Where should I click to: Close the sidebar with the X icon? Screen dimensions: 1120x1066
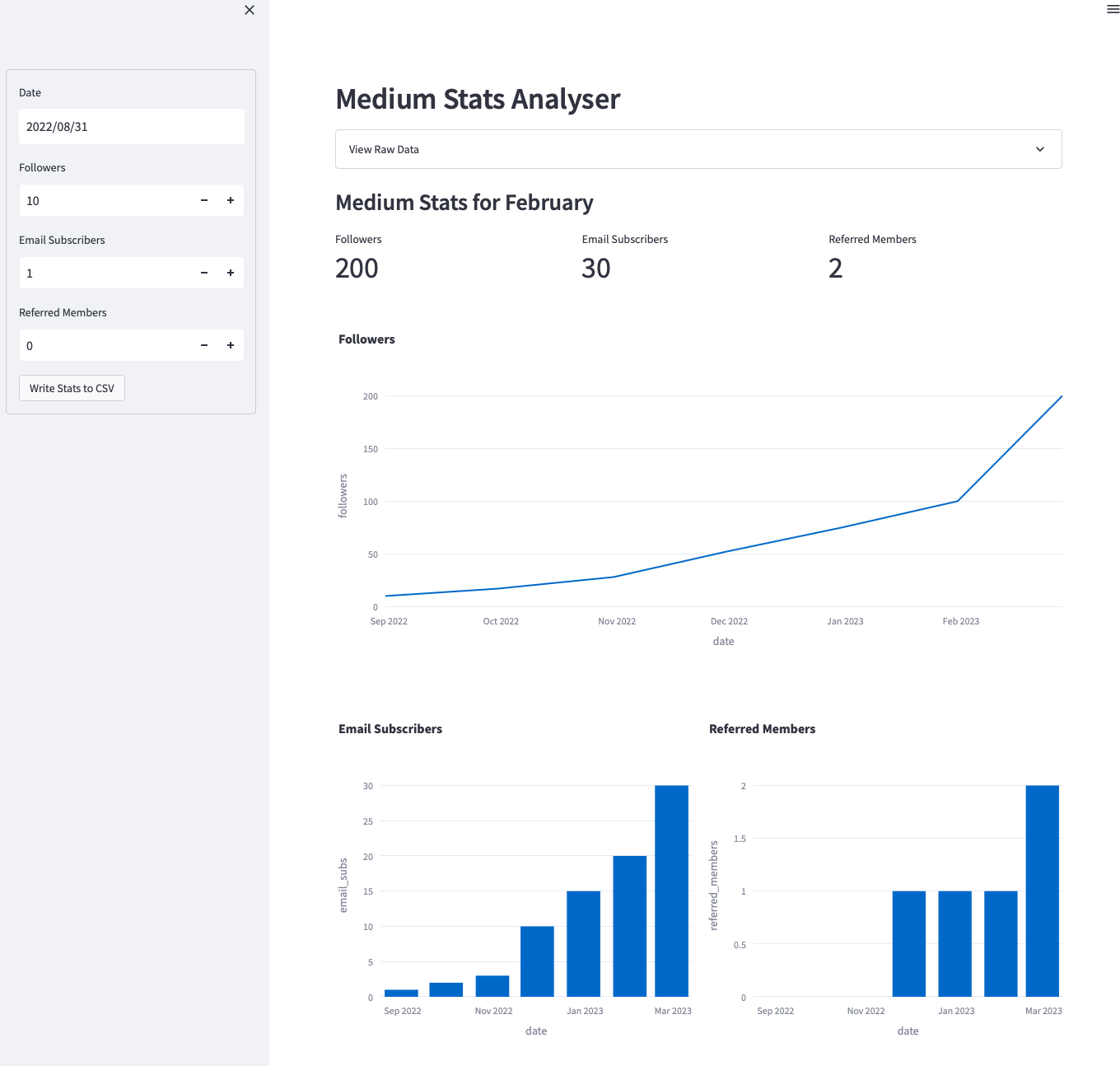250,10
